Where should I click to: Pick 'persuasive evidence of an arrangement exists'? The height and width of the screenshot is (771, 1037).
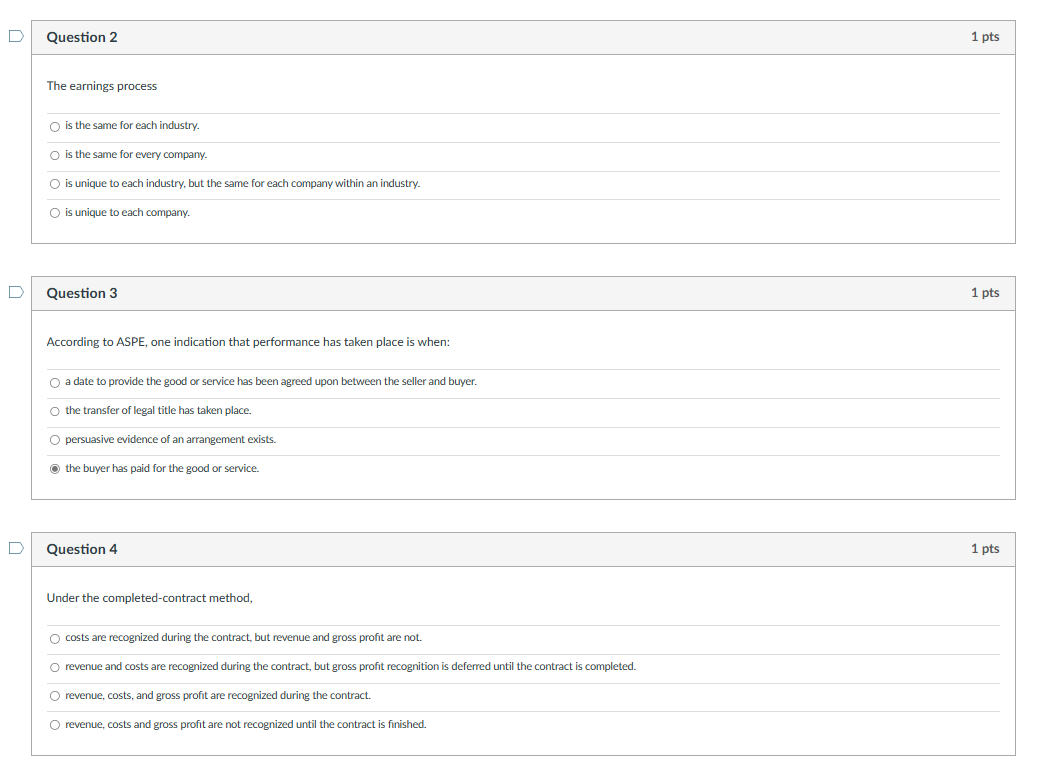click(55, 440)
